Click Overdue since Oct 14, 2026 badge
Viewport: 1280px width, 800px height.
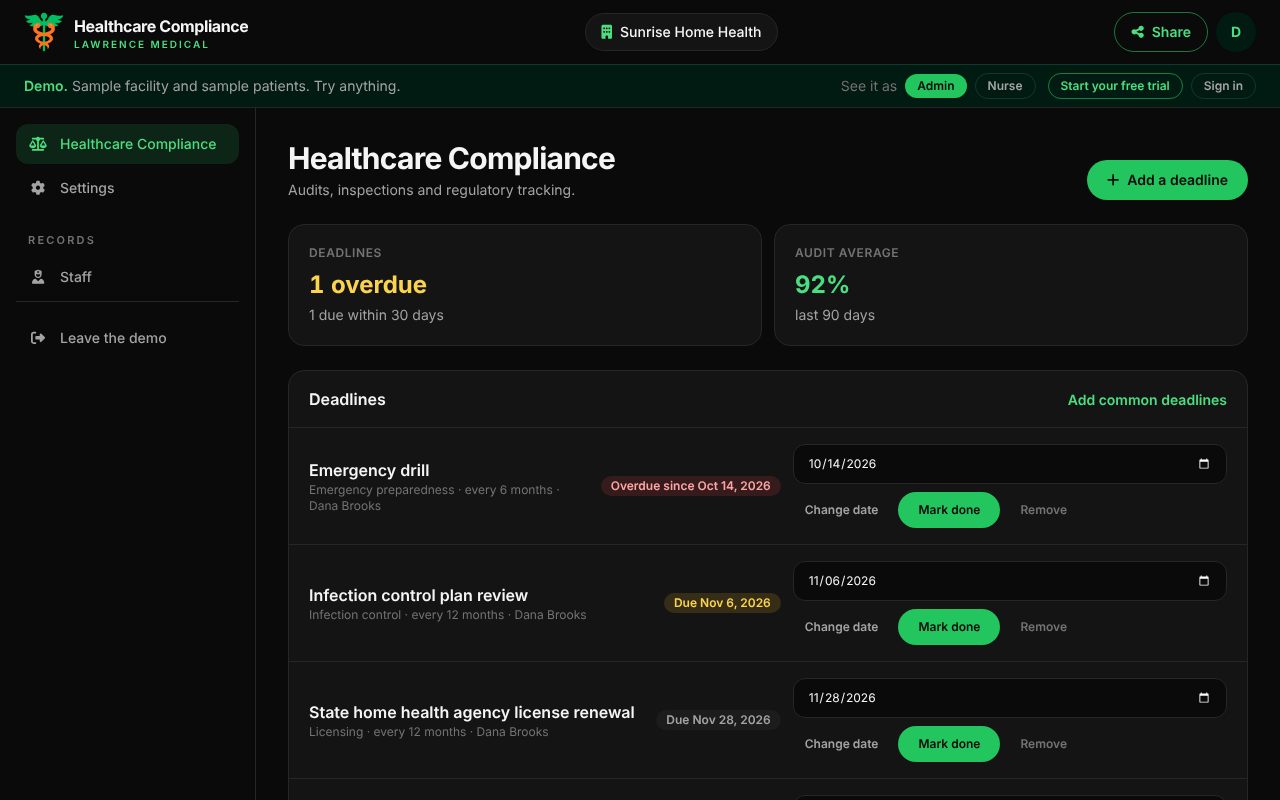[x=691, y=486]
